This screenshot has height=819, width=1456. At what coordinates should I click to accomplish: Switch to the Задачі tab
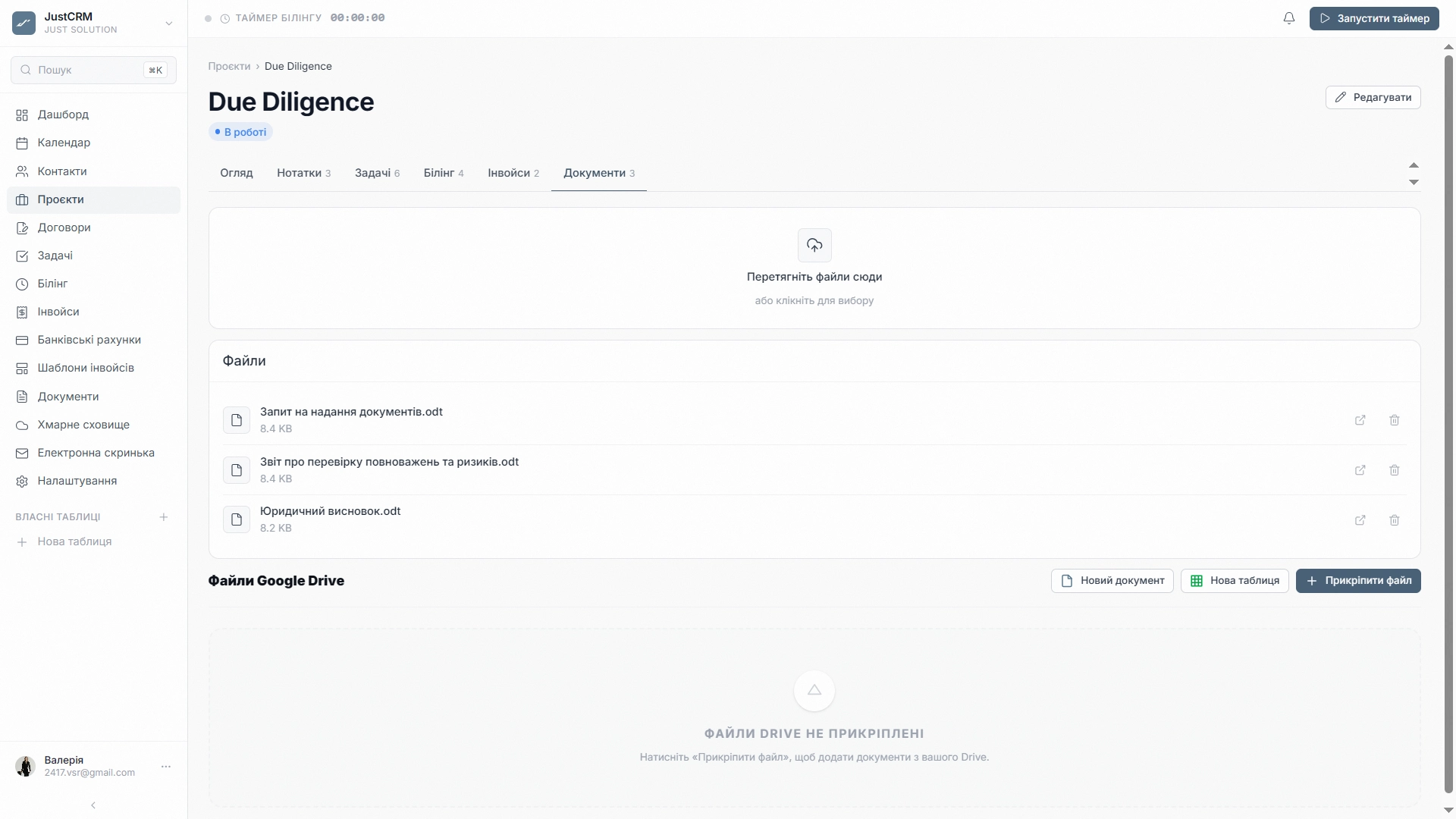pos(377,173)
